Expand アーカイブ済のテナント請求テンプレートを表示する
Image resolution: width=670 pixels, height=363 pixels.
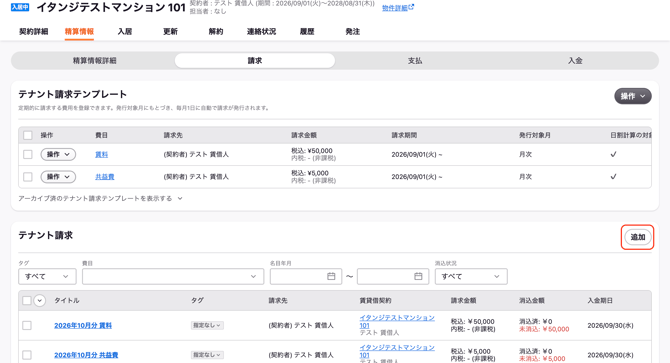[100, 198]
